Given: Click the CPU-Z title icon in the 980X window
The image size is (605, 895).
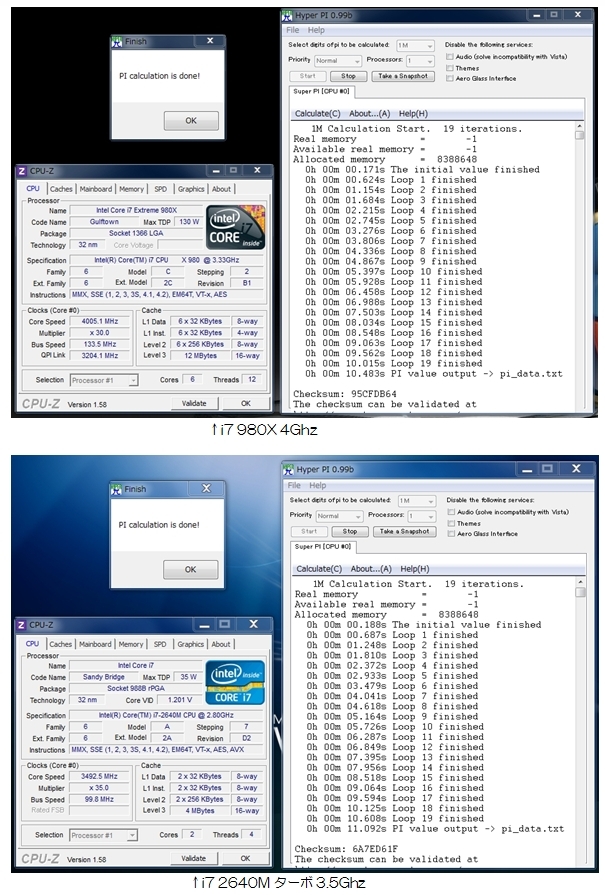Looking at the screenshot, I should (21, 171).
